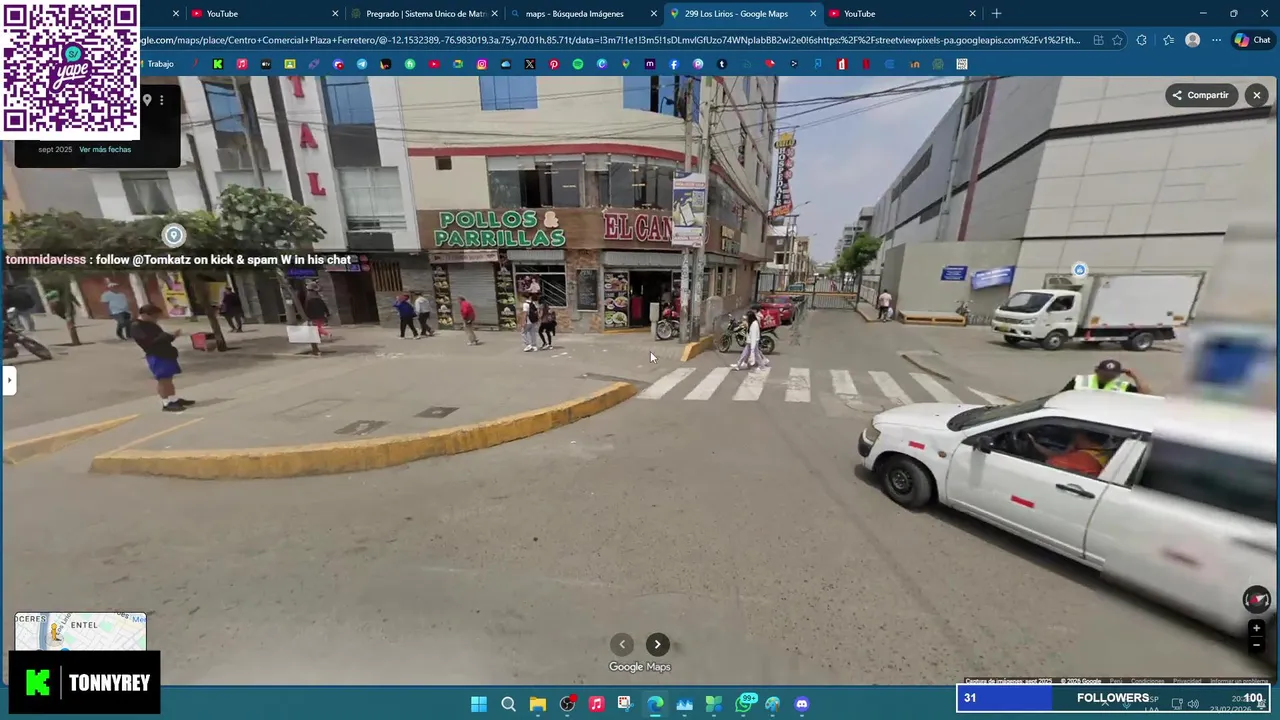1280x720 pixels.
Task: Open File Explorer from taskbar
Action: (x=538, y=704)
